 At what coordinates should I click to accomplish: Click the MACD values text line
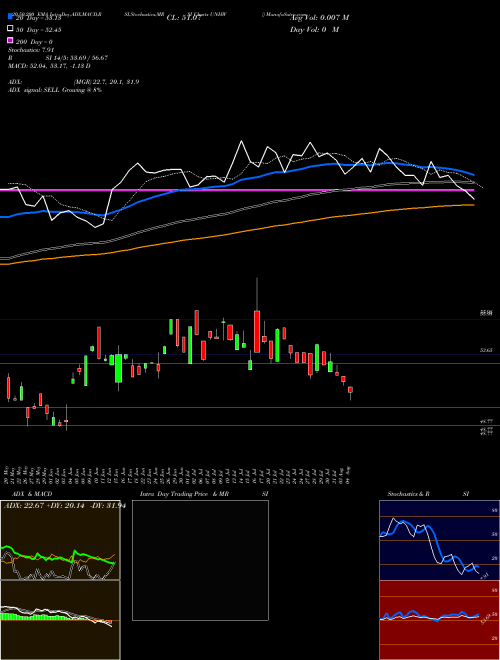tap(49, 66)
